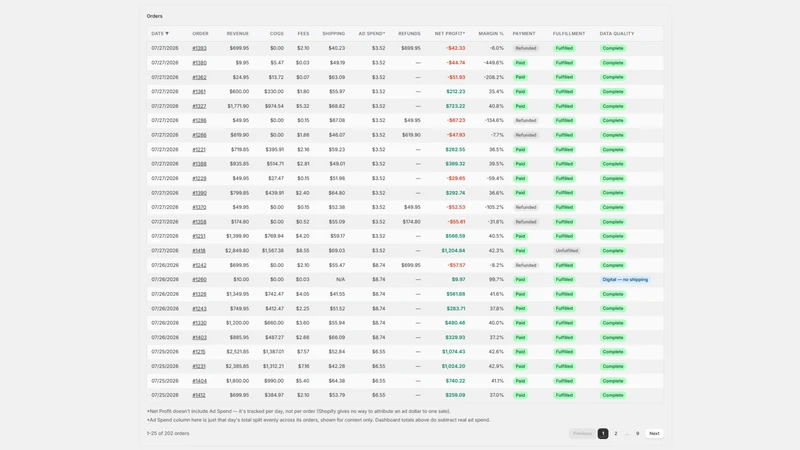This screenshot has height=450, width=800.
Task: Open order #1404
Action: click(199, 381)
